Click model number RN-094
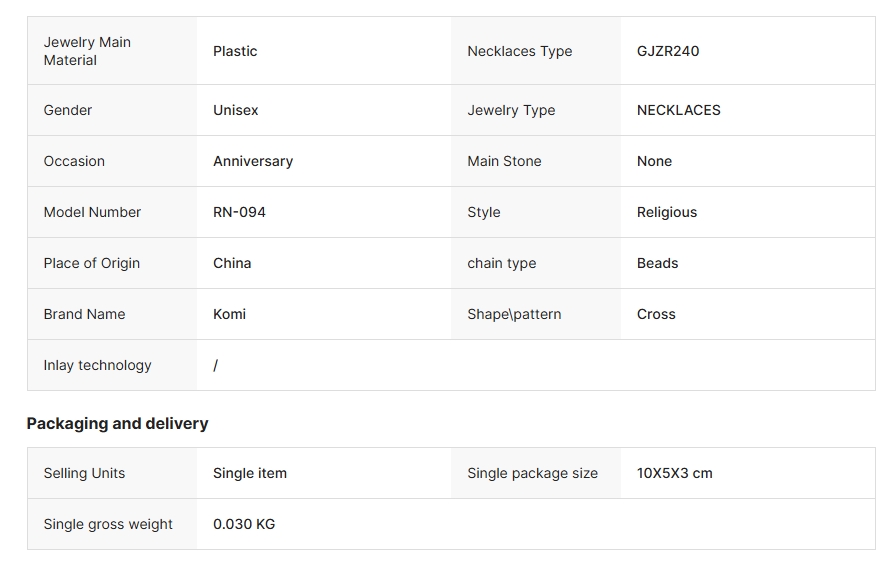This screenshot has width=878, height=566. (240, 212)
